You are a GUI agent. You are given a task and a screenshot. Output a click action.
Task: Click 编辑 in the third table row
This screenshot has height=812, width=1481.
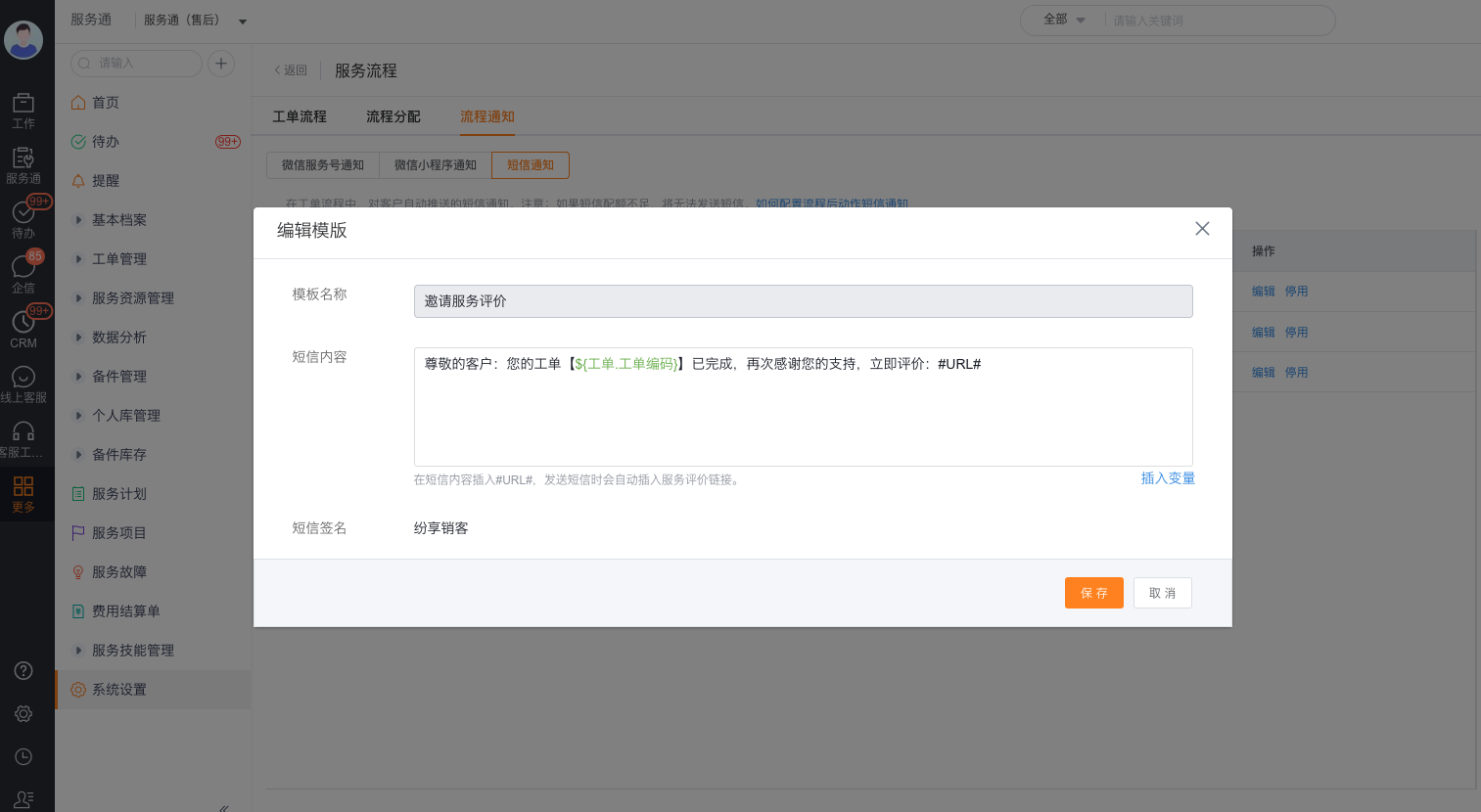click(x=1264, y=373)
